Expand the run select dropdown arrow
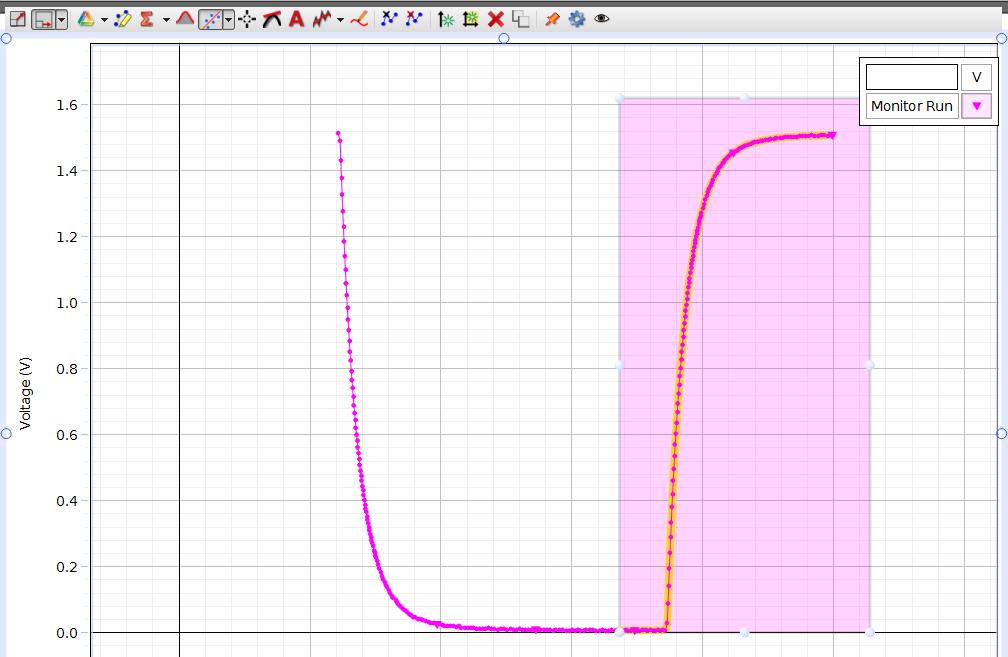 [x=104, y=20]
